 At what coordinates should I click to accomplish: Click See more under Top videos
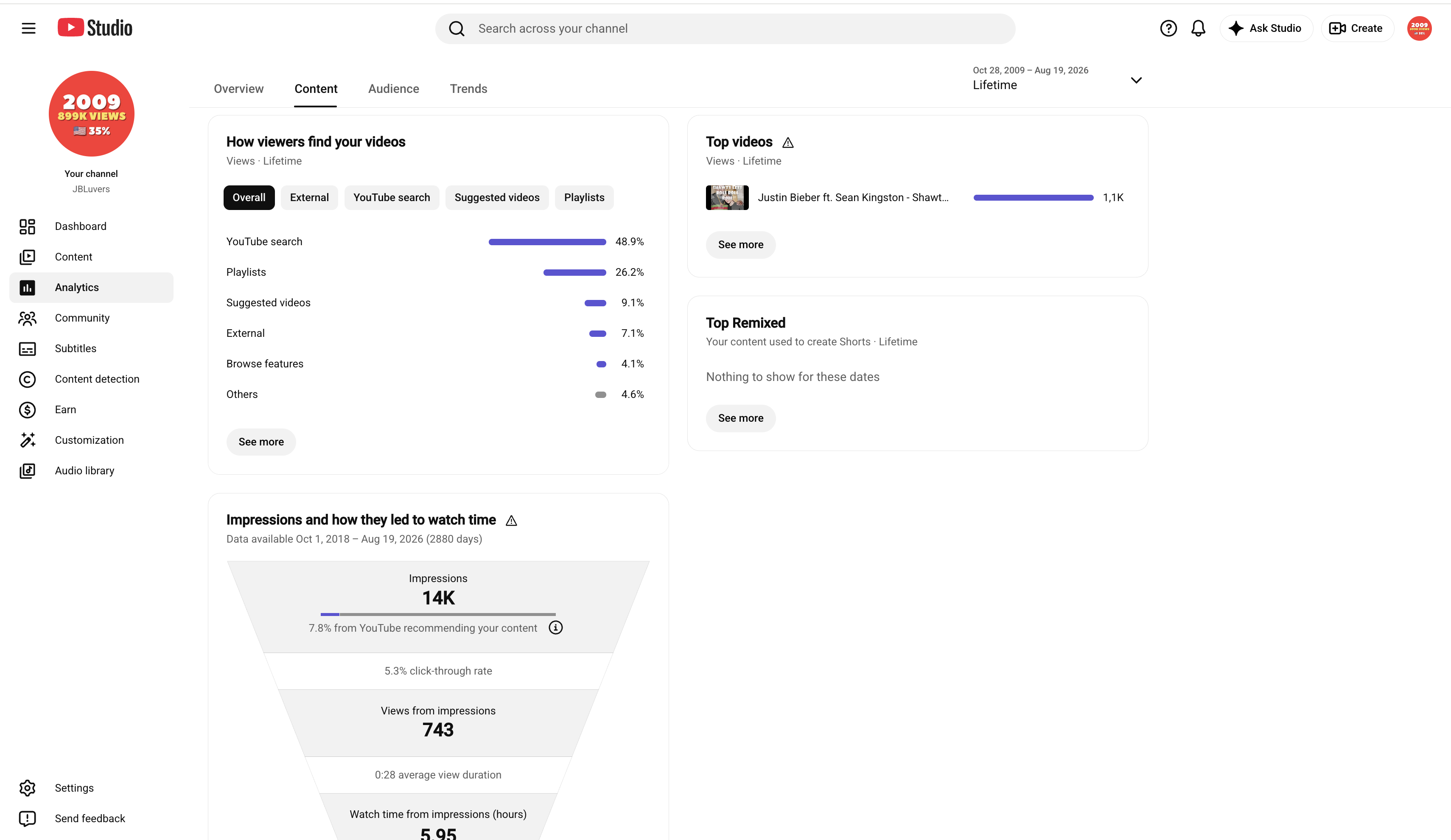point(740,245)
